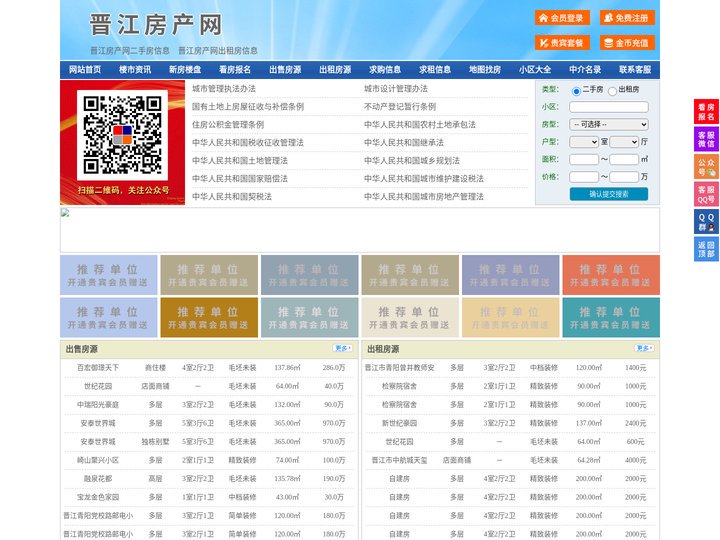The height and width of the screenshot is (540, 720).
Task: Open the 公众号 orange side icon
Action: 706,167
